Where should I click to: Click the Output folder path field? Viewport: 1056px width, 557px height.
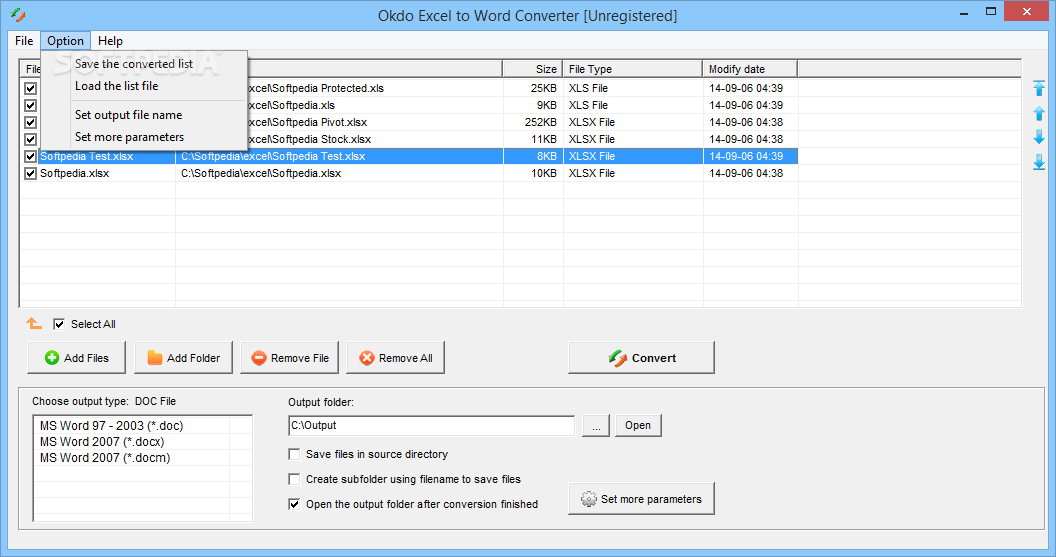(431, 426)
